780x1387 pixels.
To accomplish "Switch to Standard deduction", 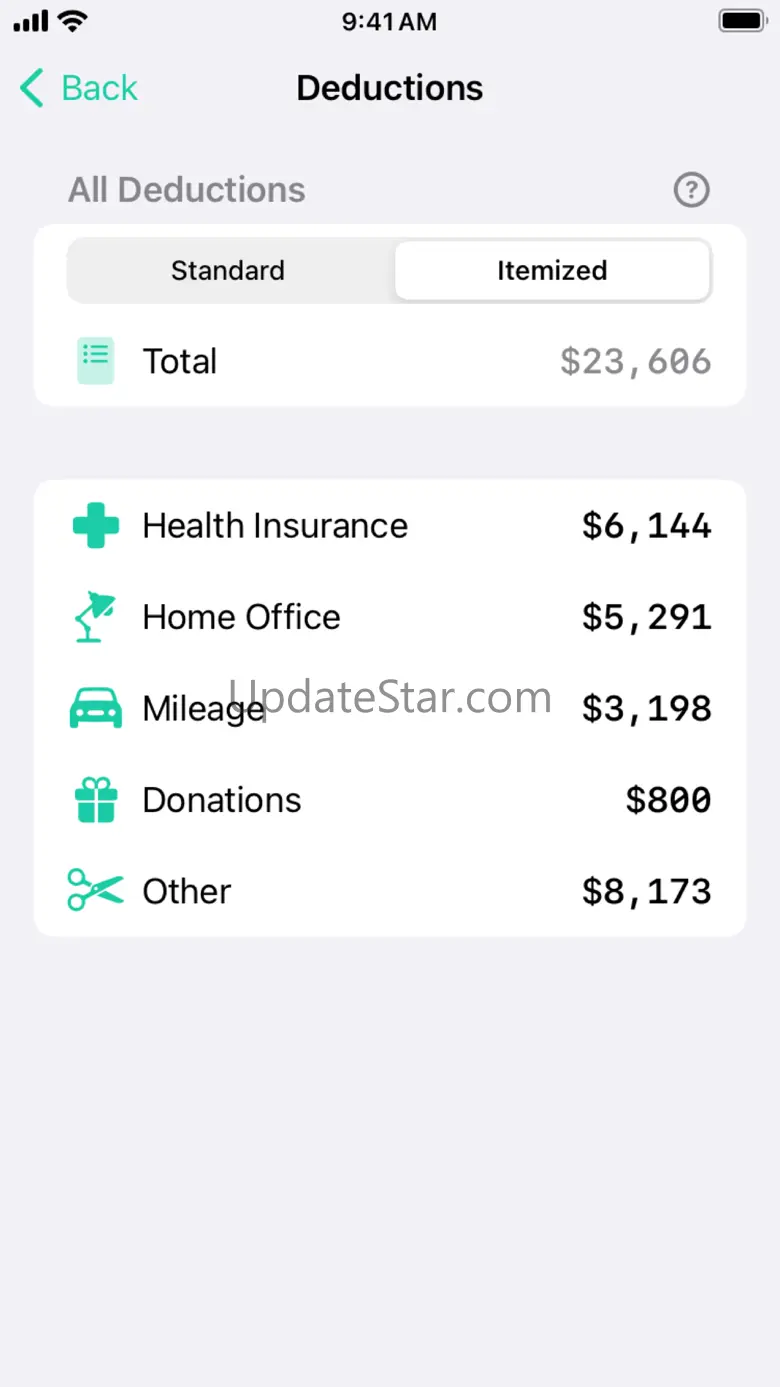I will point(228,270).
